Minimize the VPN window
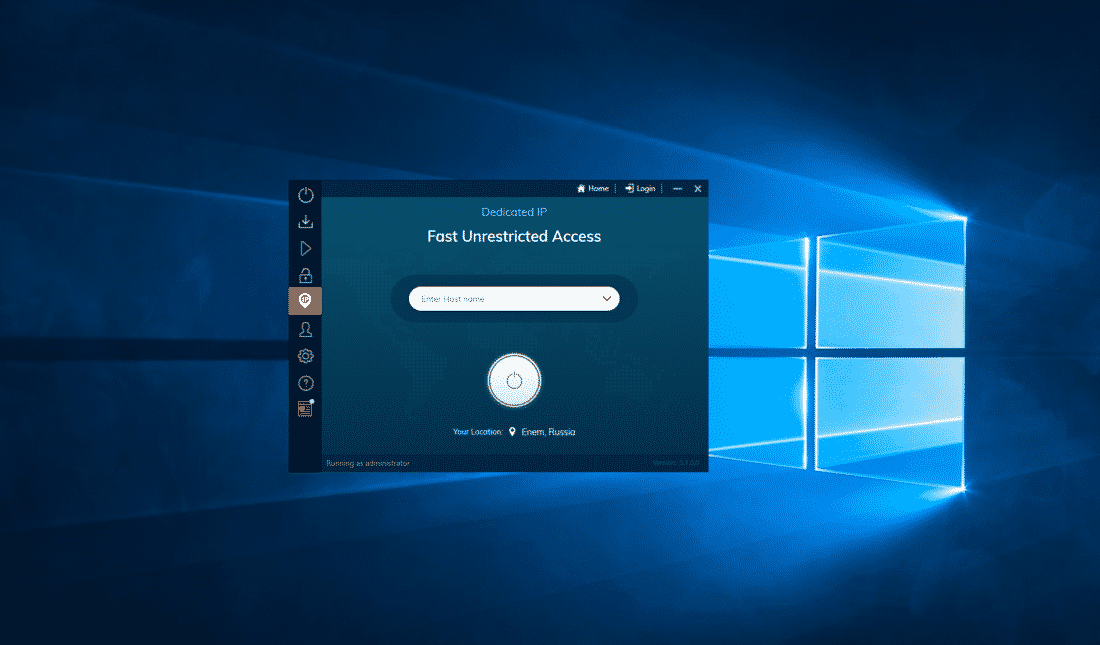Viewport: 1100px width, 645px height. [678, 189]
